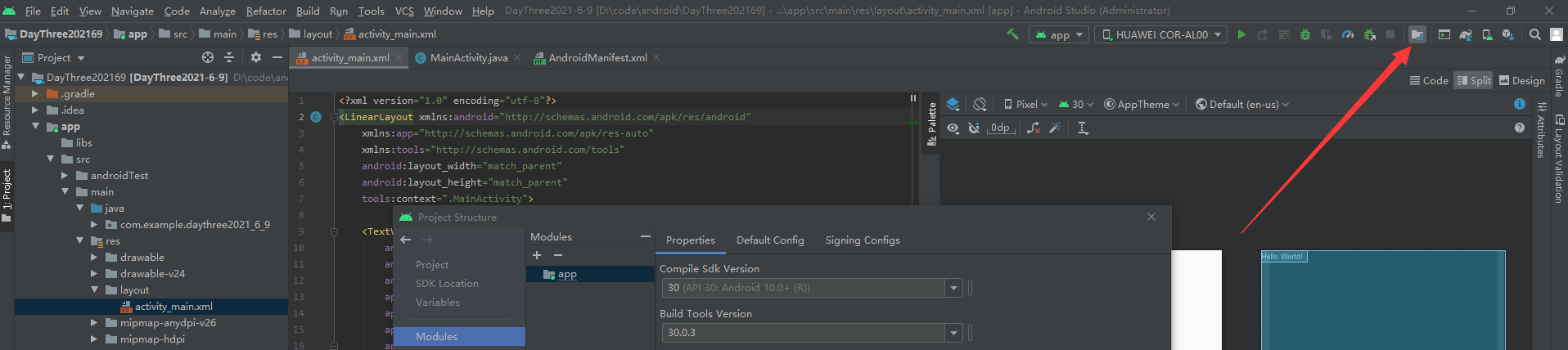Open the Refactor menu
Image resolution: width=1568 pixels, height=350 pixels.
(x=266, y=11)
